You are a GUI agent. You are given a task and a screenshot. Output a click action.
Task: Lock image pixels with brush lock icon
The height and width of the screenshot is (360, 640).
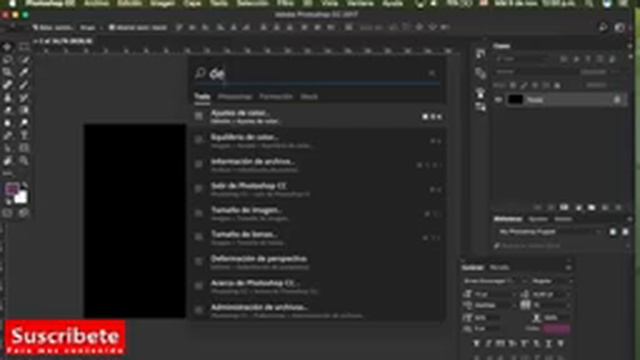tap(524, 85)
